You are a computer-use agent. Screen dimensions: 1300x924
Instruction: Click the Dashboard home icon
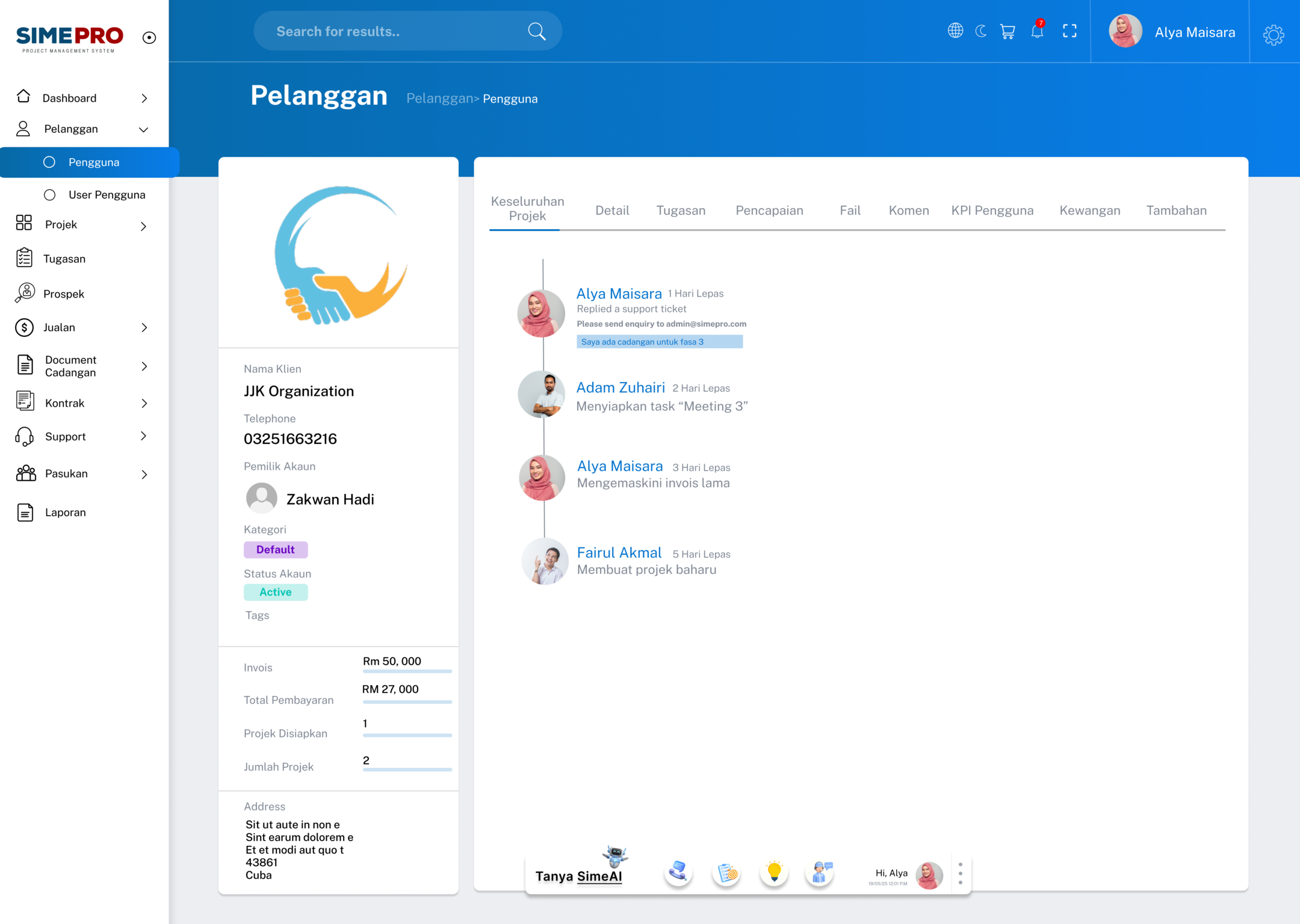point(23,96)
